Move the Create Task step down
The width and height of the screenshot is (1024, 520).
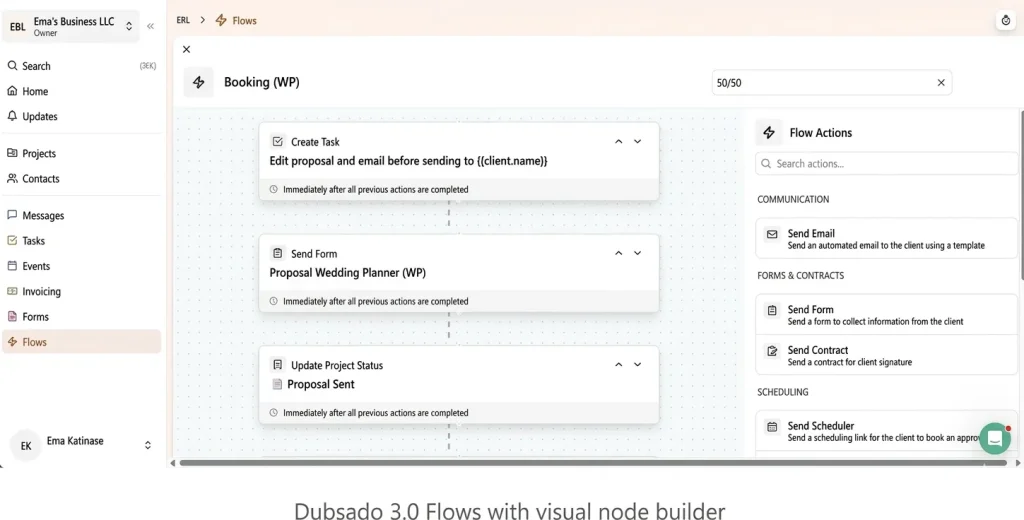[637, 142]
